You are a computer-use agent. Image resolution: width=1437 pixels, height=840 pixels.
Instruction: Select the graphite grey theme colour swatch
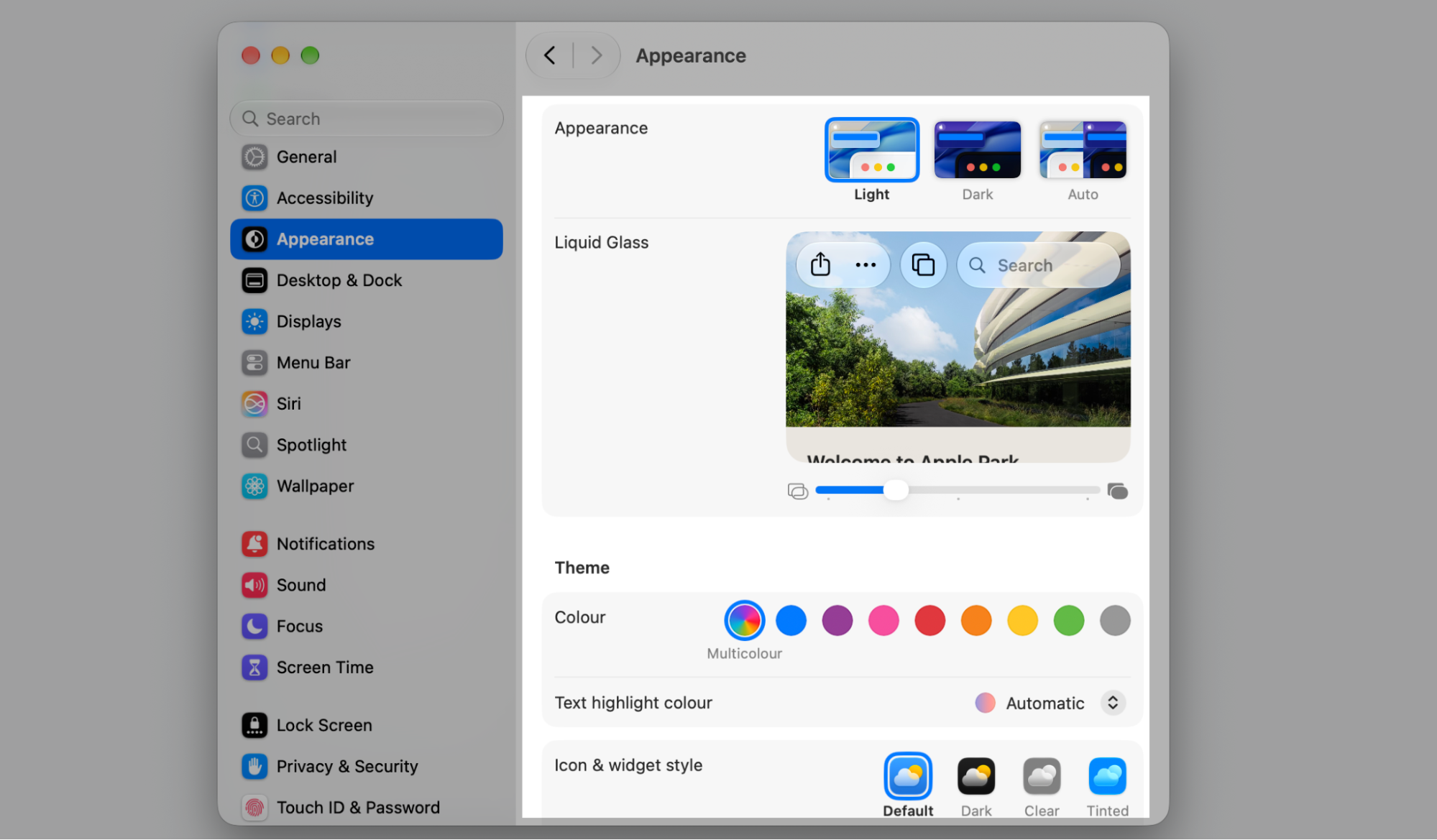1115,620
